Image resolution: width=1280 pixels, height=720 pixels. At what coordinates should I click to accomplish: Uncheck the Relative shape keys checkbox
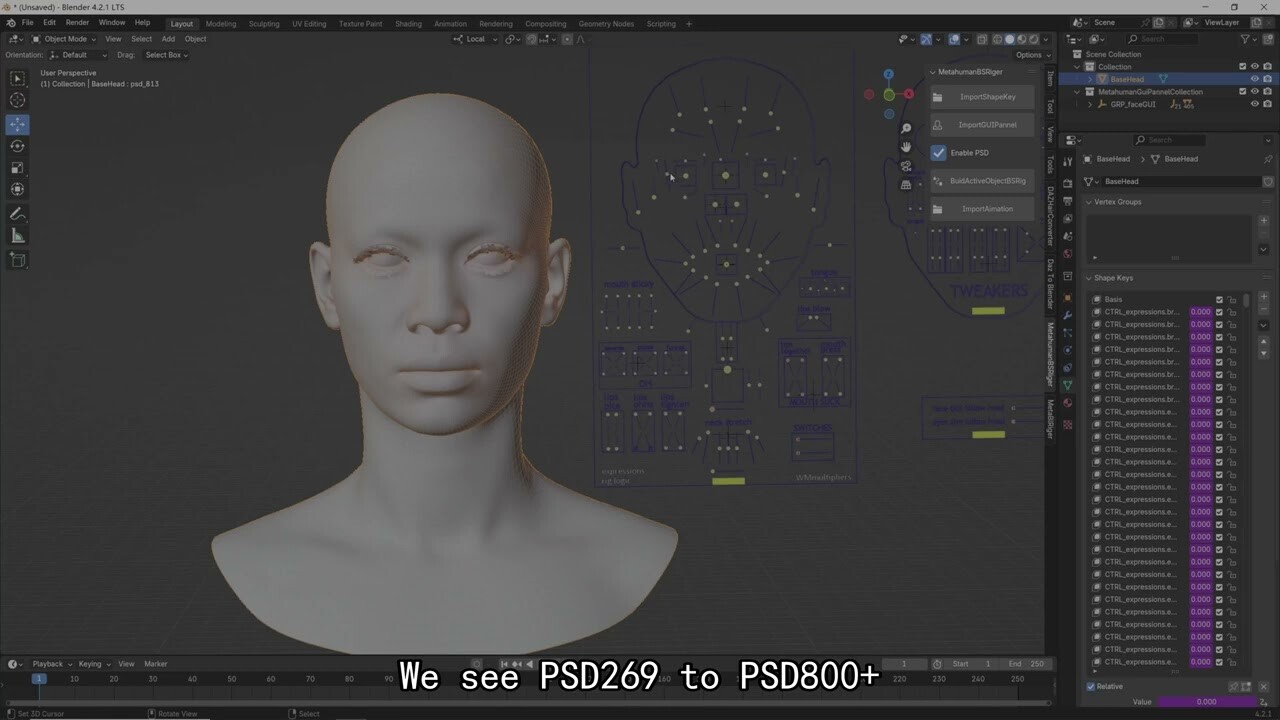[1089, 686]
